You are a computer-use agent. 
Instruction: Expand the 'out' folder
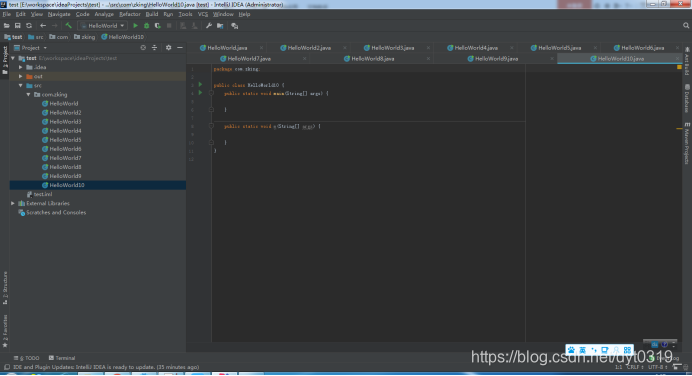click(21, 76)
